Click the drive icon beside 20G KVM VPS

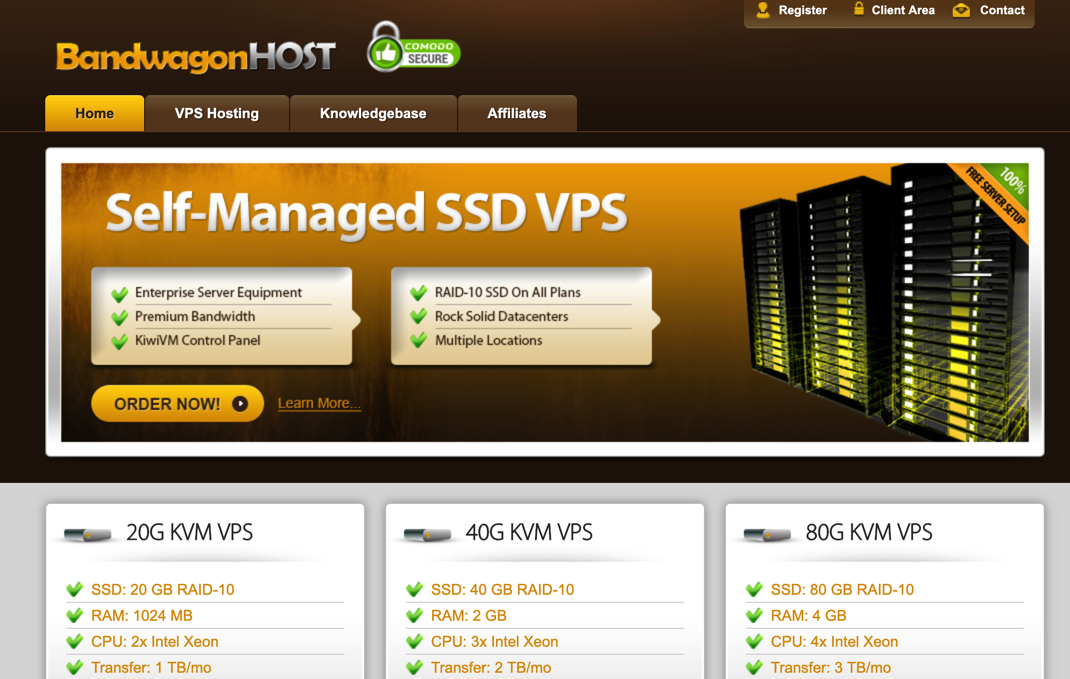click(87, 534)
